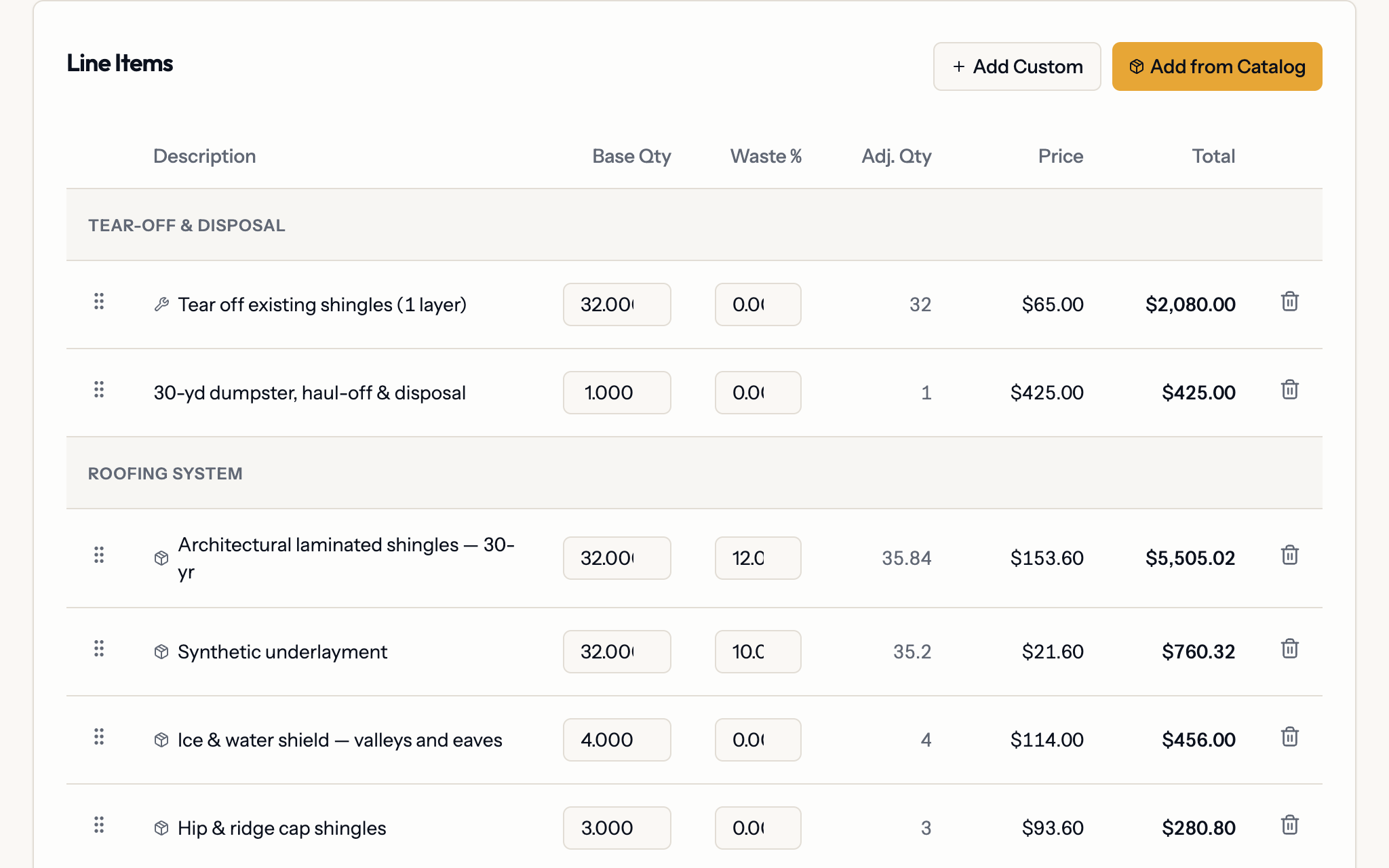Image resolution: width=1389 pixels, height=868 pixels.
Task: Edit Base Qty for 30-yd dumpster
Action: click(617, 393)
